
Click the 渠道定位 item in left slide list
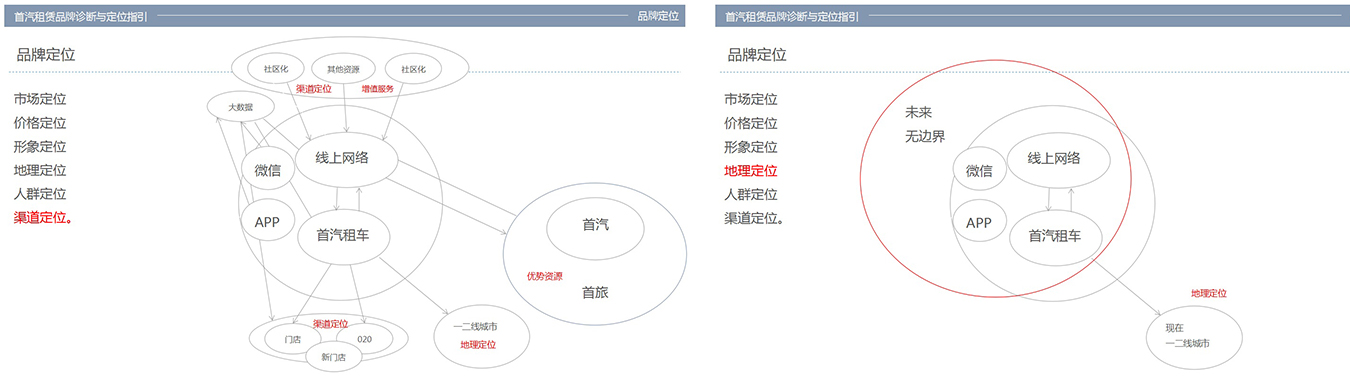pyautogui.click(x=42, y=218)
